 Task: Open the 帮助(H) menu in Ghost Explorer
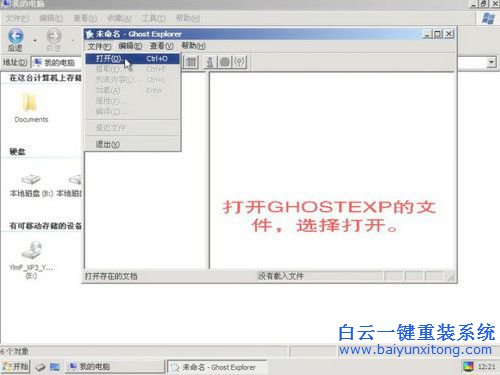tap(193, 46)
